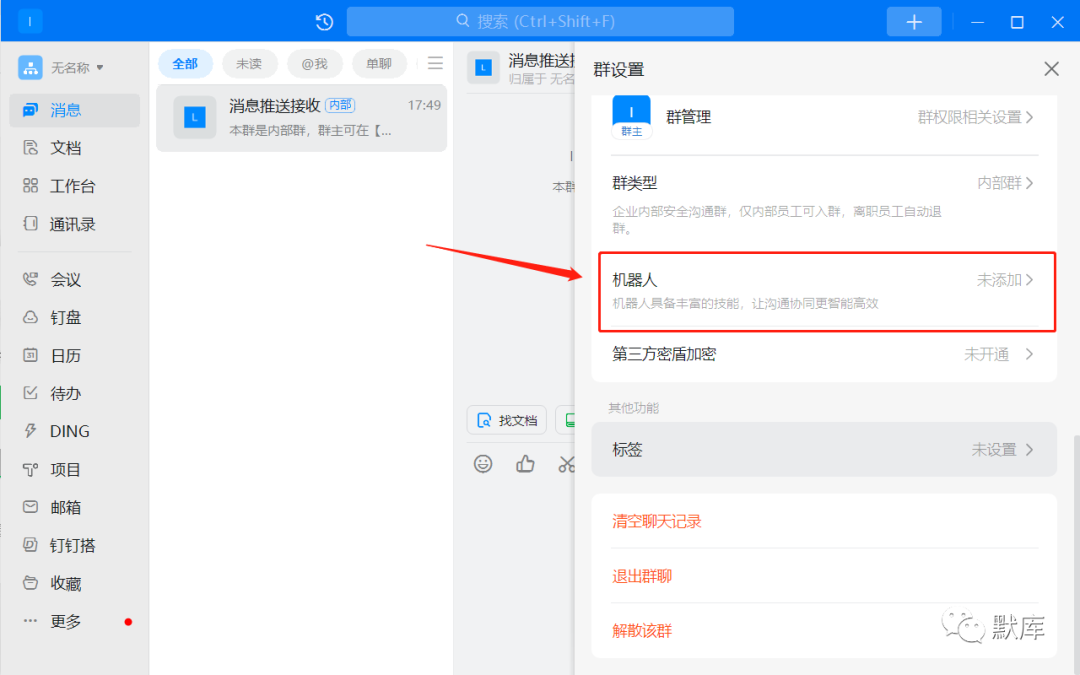Viewport: 1080px width, 675px height.
Task: Minimize the DingTalk window
Action: pos(977,22)
